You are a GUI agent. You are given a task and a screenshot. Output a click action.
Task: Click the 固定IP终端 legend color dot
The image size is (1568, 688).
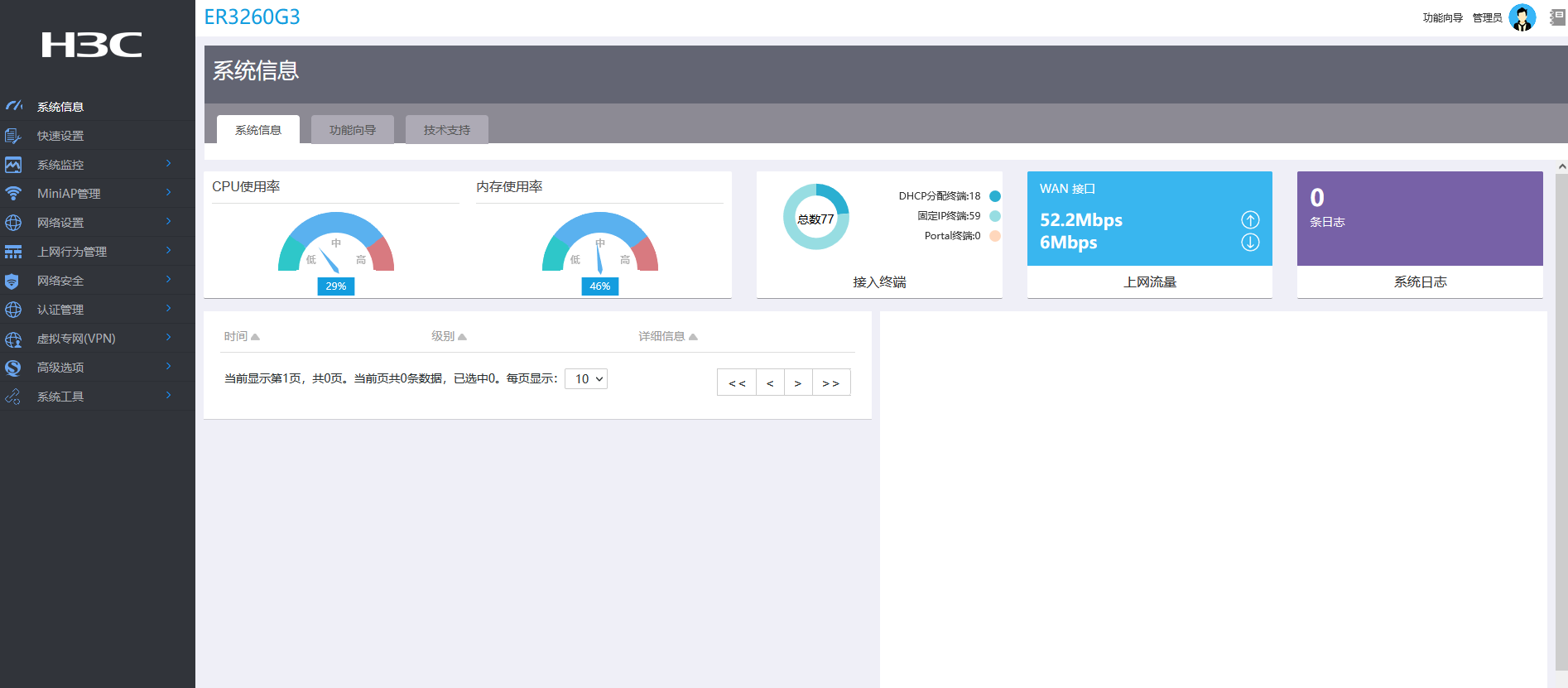[995, 216]
